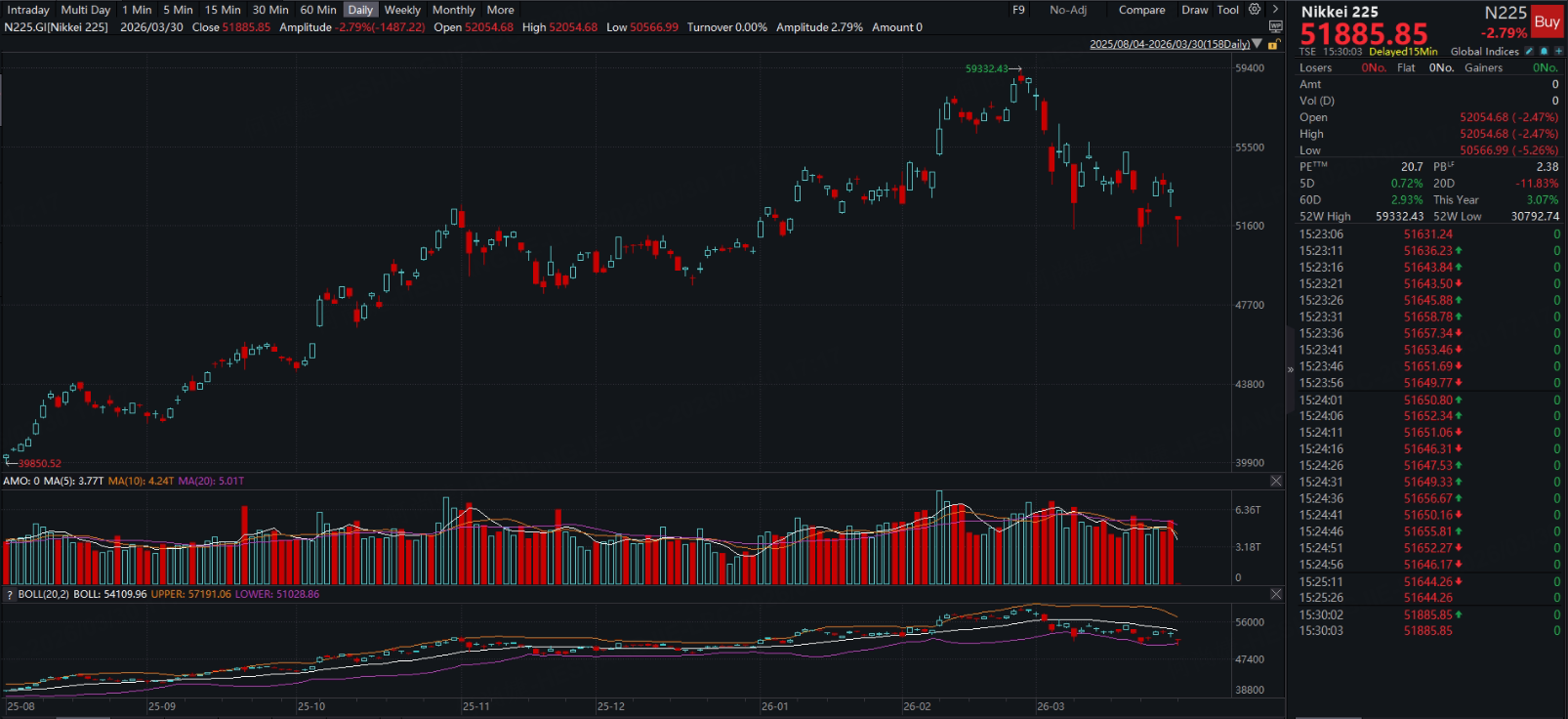The image size is (1568, 719).
Task: Click the plus icon next to the bell
Action: point(1558,51)
